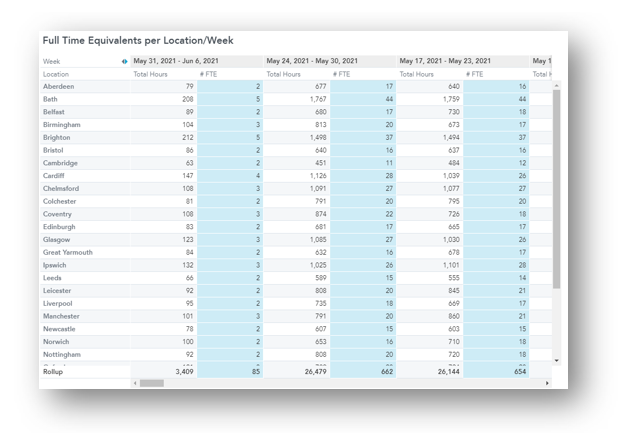This screenshot has width=642, height=434.
Task: Select the May 24 - May 30, 2021 week header
Action: click(x=311, y=62)
